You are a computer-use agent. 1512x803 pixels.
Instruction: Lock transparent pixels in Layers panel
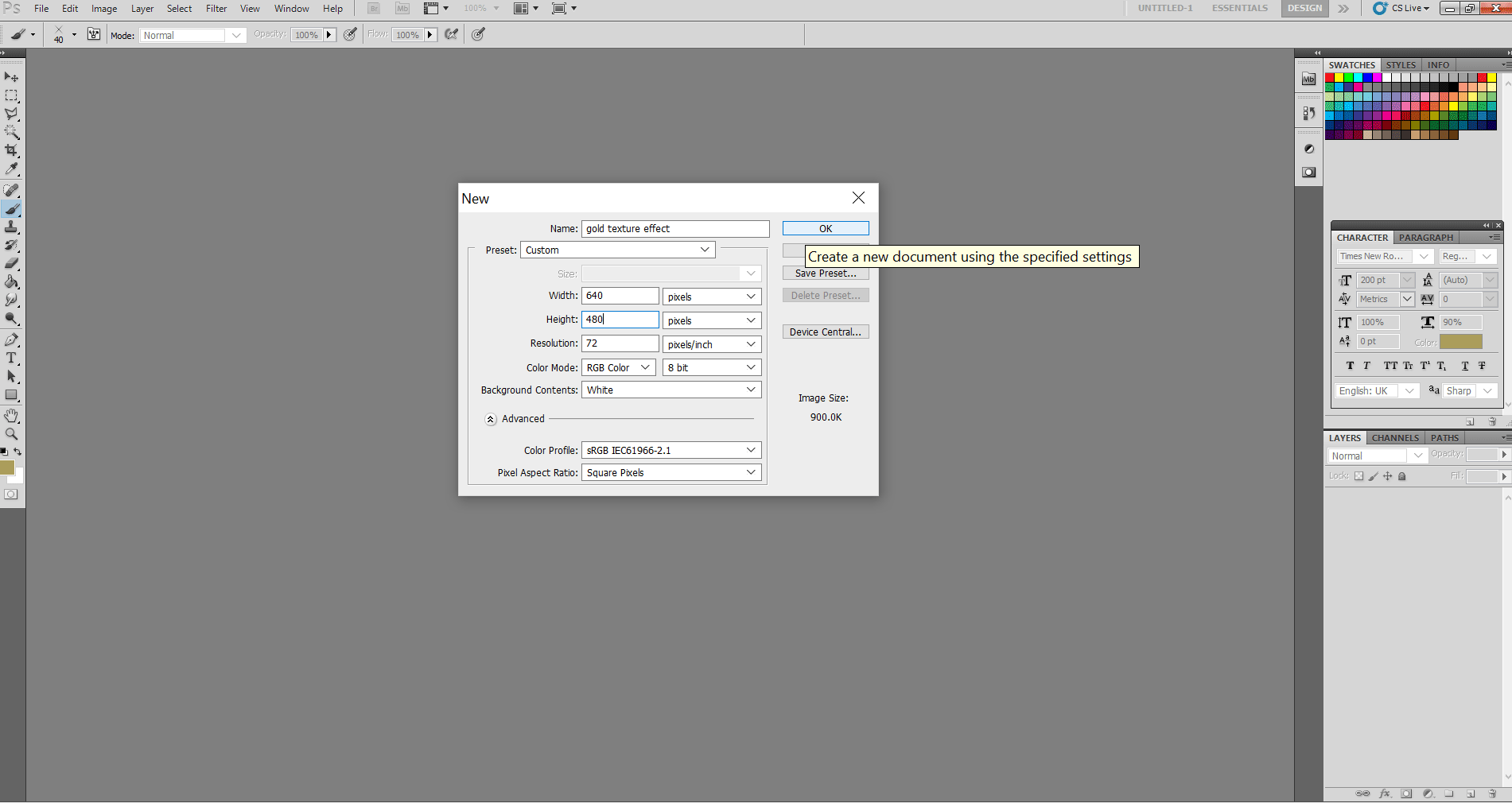tap(1358, 475)
